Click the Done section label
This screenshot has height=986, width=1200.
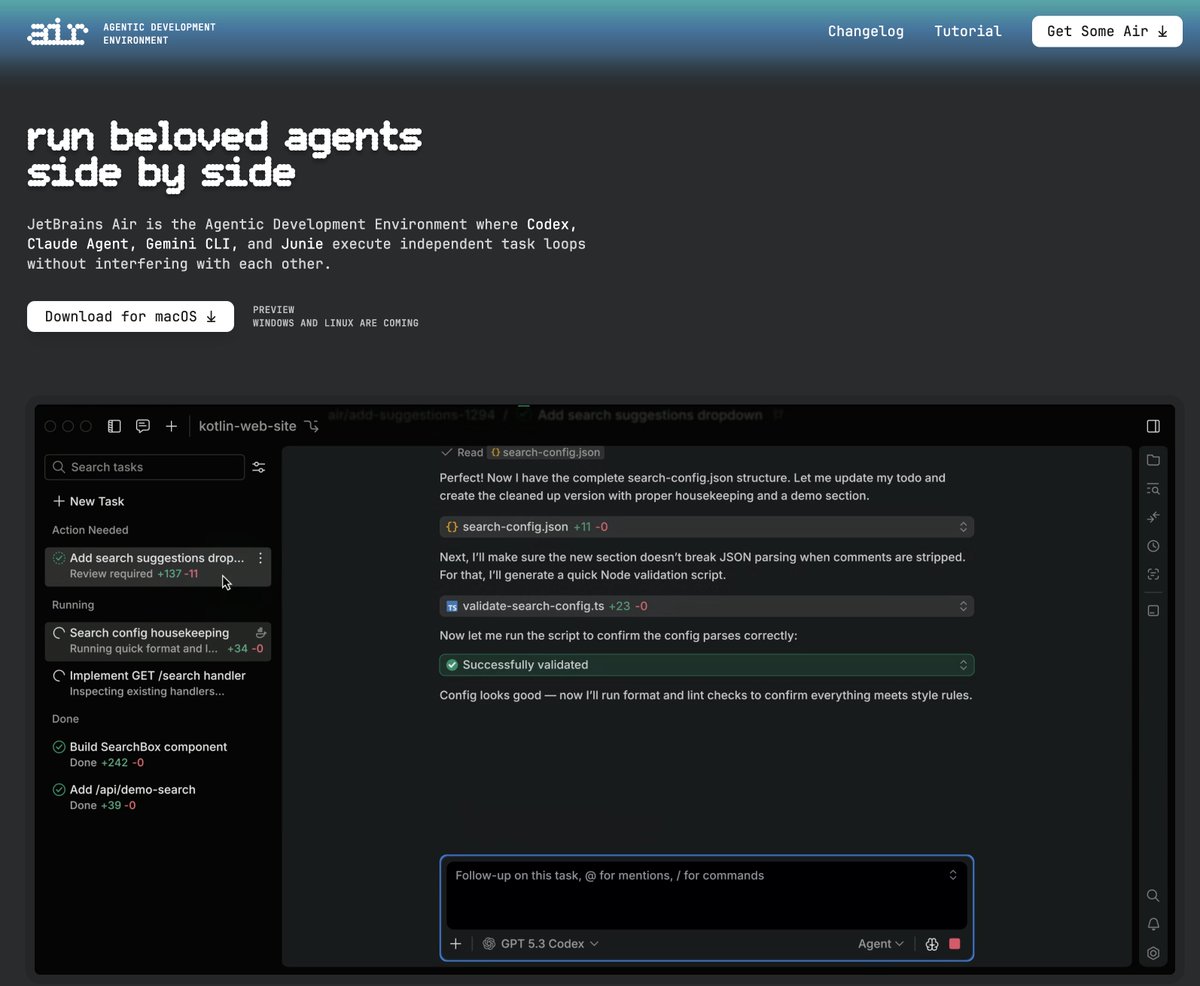click(x=65, y=719)
